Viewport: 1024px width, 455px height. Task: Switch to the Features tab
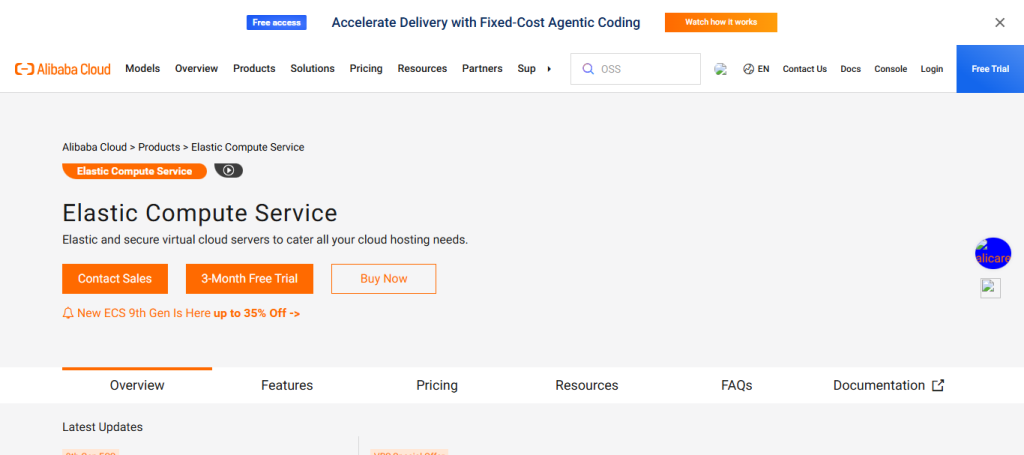point(287,385)
